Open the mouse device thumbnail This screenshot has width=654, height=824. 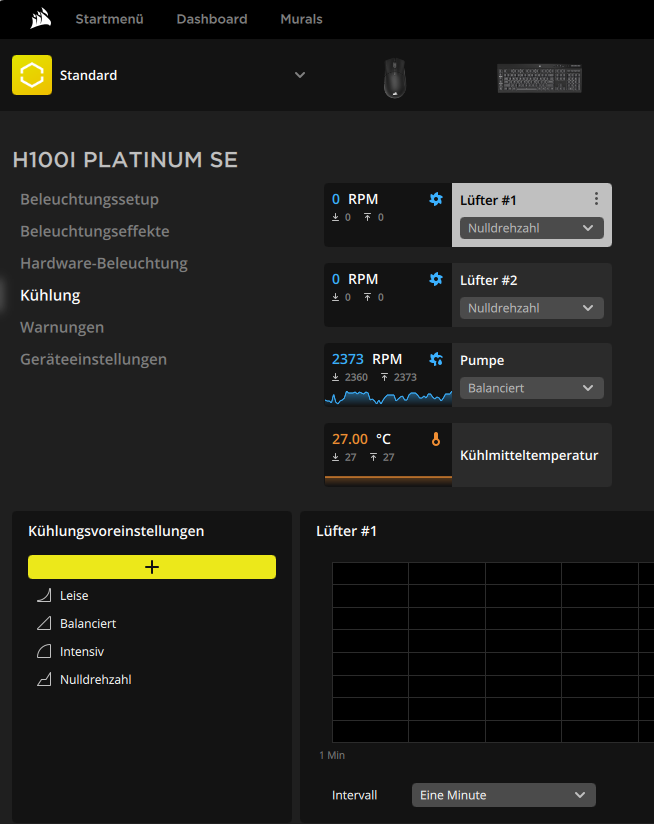coord(395,78)
